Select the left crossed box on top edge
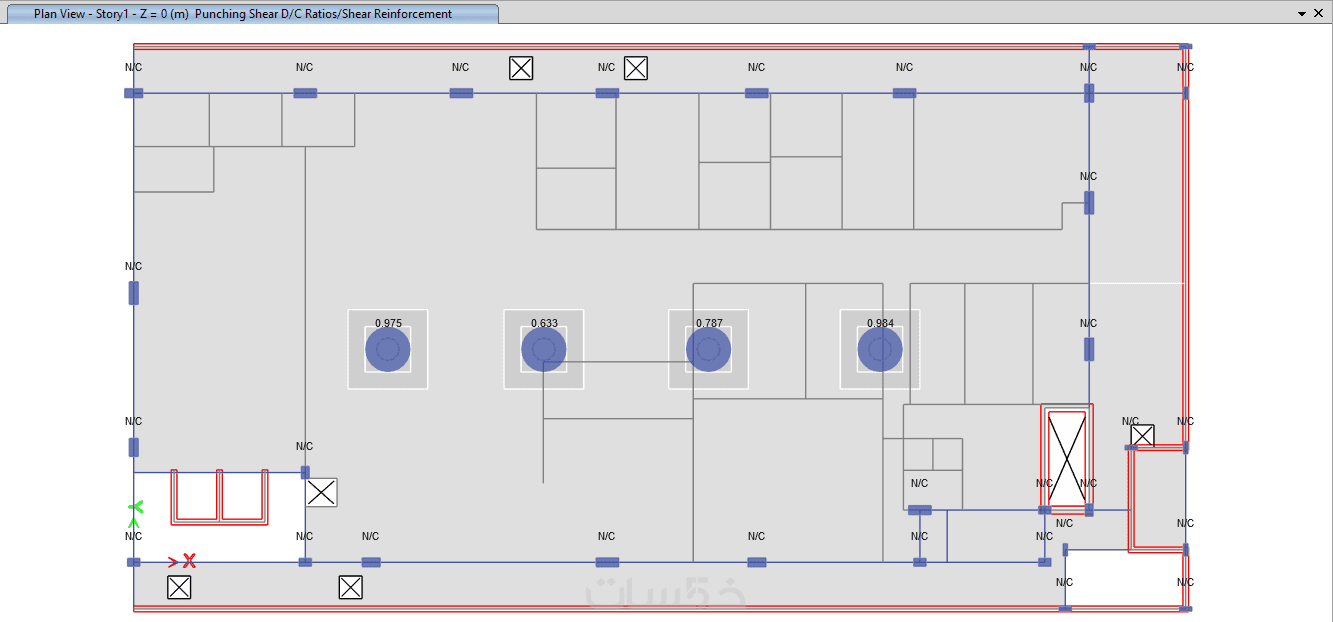Viewport: 1333px width, 622px height. (x=521, y=68)
